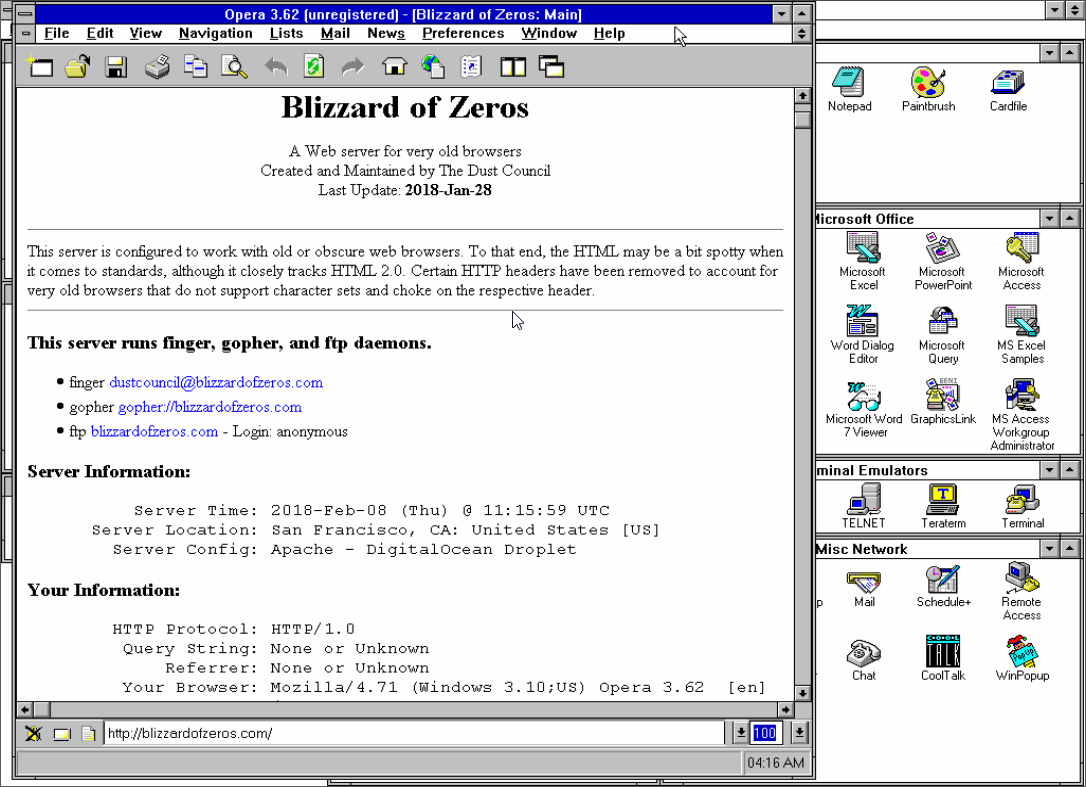Click the page scroll down arrow
Screen dimensions: 1086x787
(803, 693)
